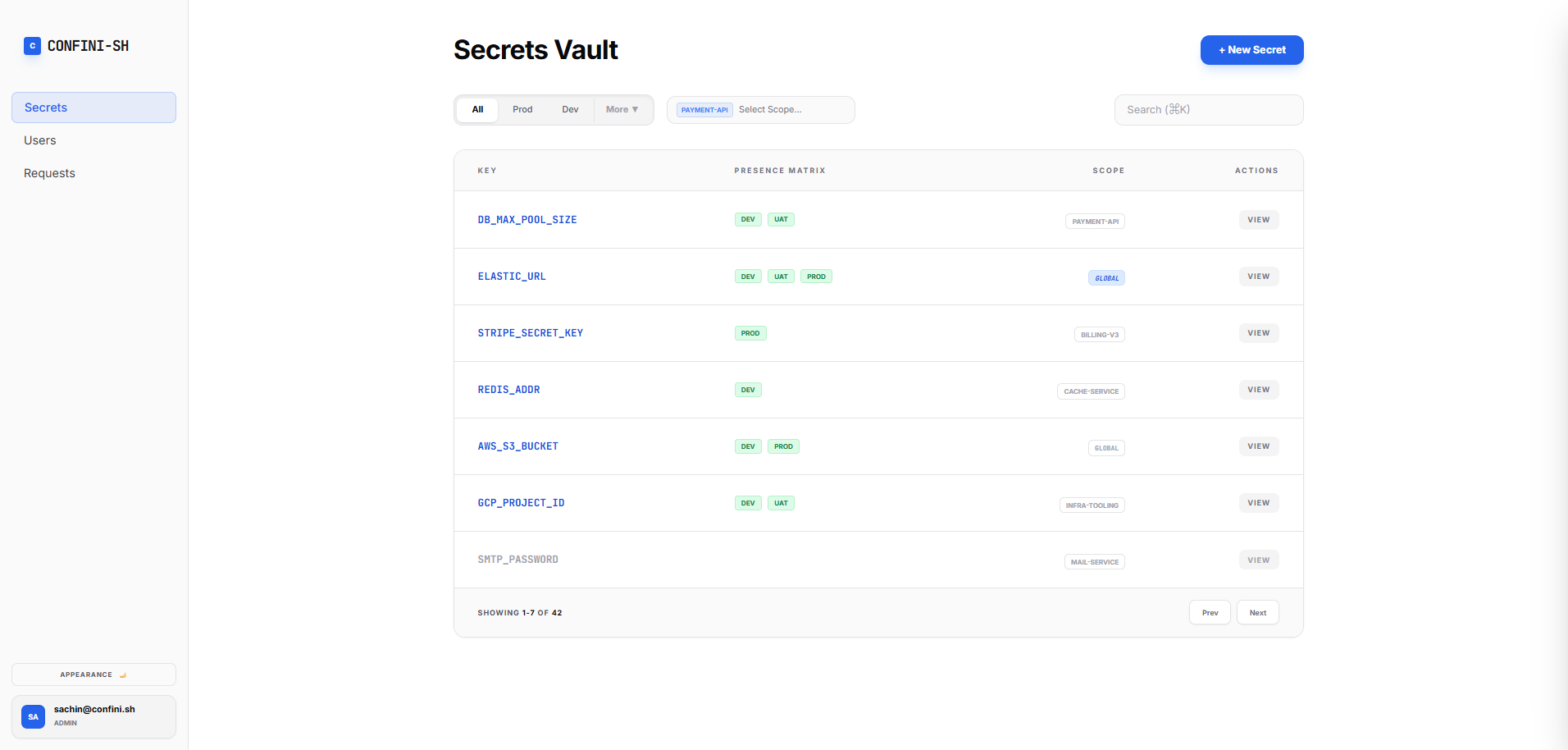Click the New Secret button

(x=1251, y=50)
